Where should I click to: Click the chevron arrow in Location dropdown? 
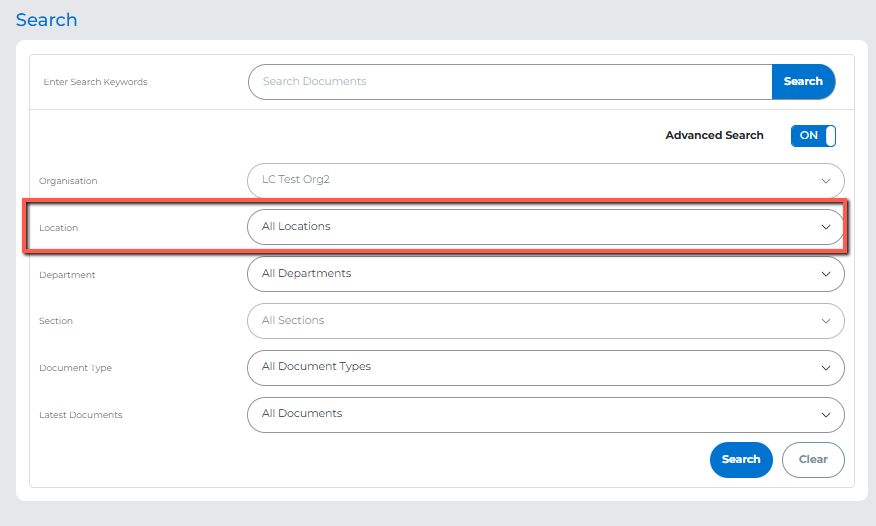click(x=826, y=227)
